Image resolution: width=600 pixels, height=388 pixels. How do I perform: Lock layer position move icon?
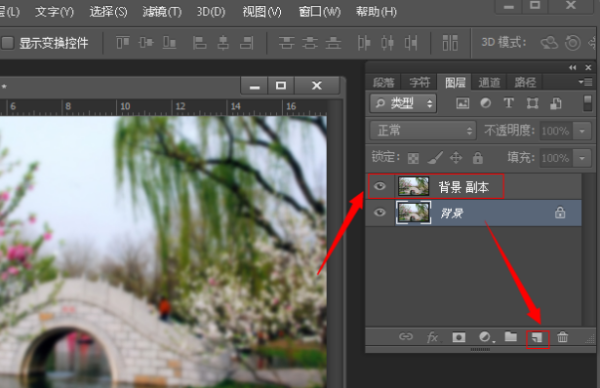456,158
